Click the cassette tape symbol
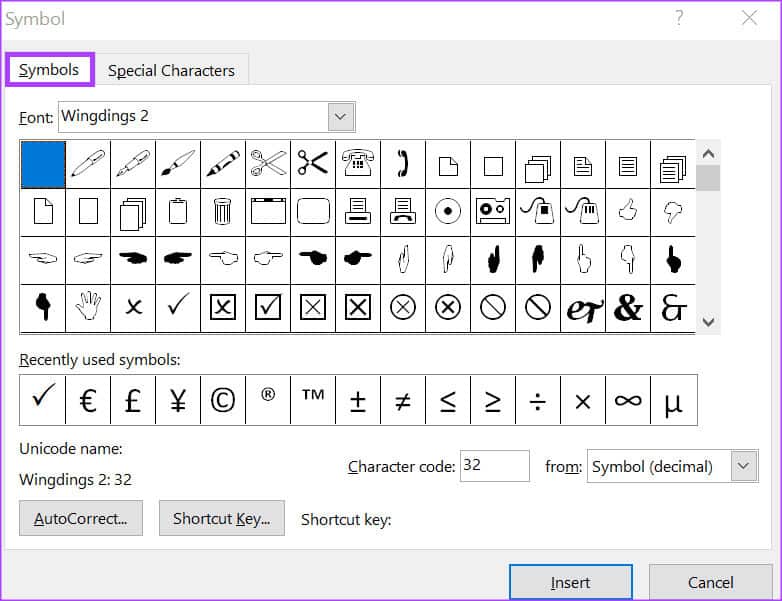782x601 pixels. tap(493, 211)
